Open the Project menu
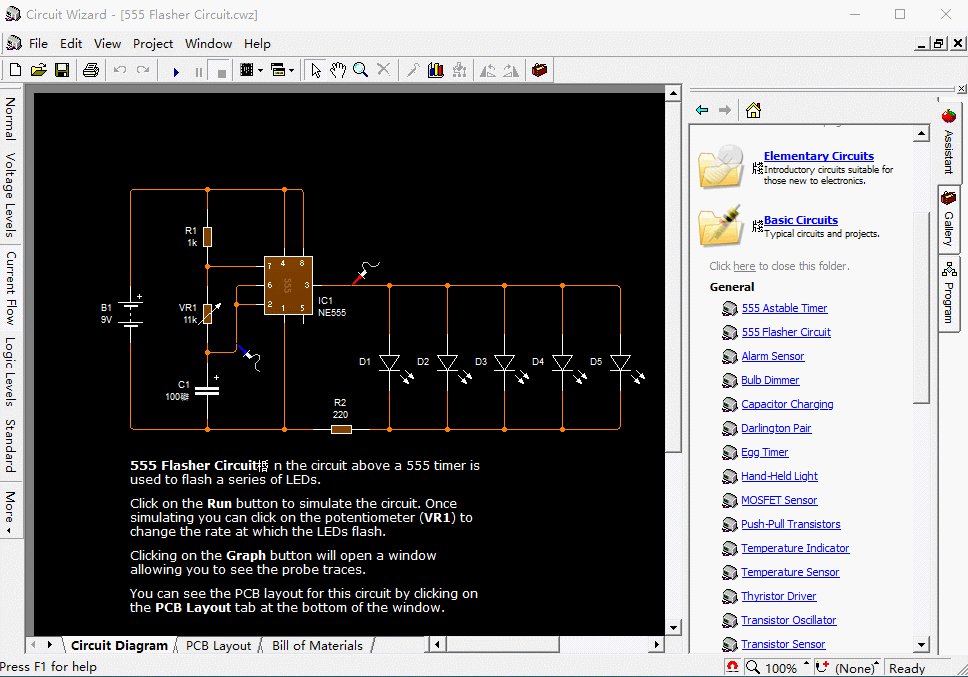The image size is (968, 677). coord(152,44)
